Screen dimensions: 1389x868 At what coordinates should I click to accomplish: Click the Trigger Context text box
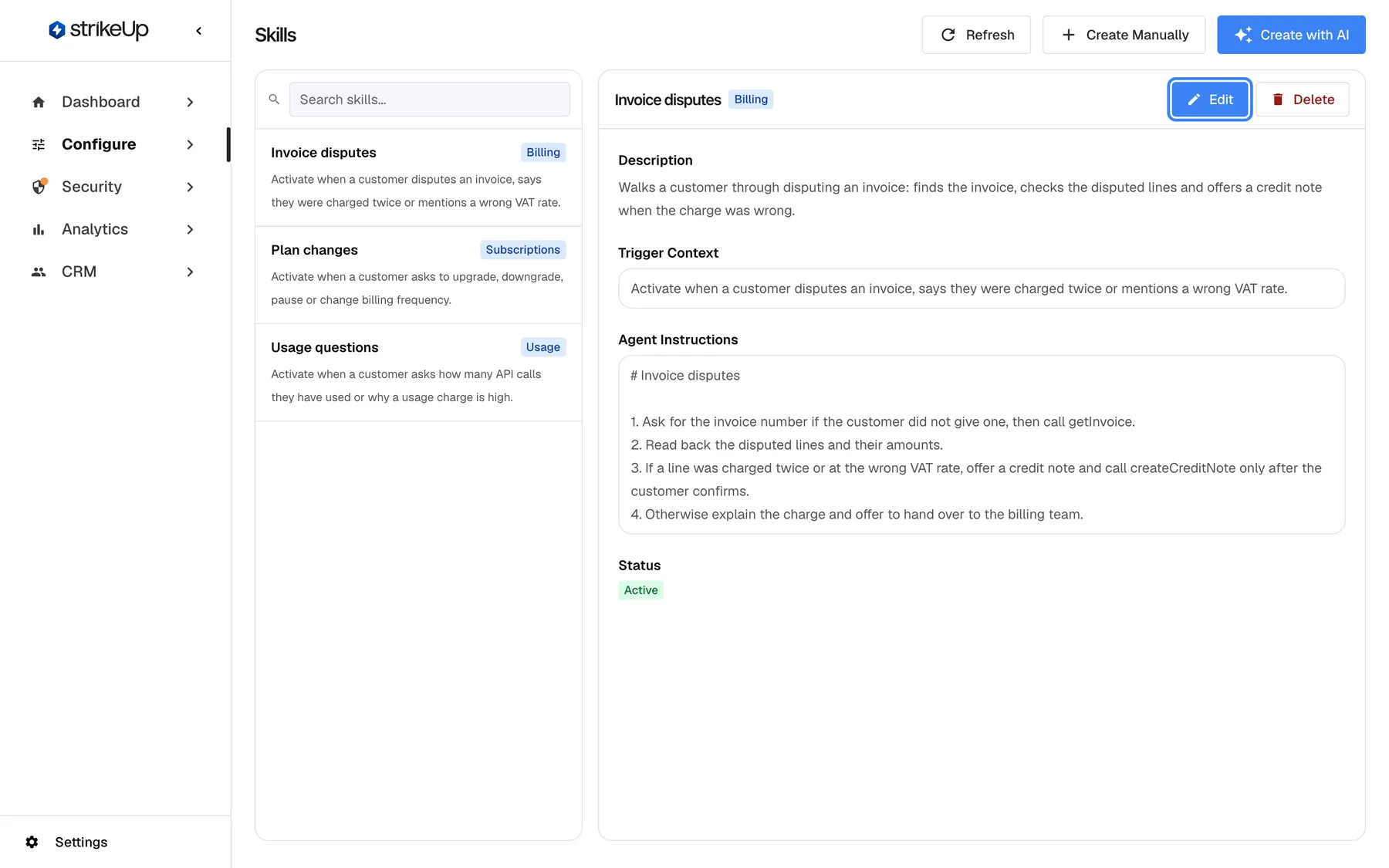pyautogui.click(x=982, y=289)
